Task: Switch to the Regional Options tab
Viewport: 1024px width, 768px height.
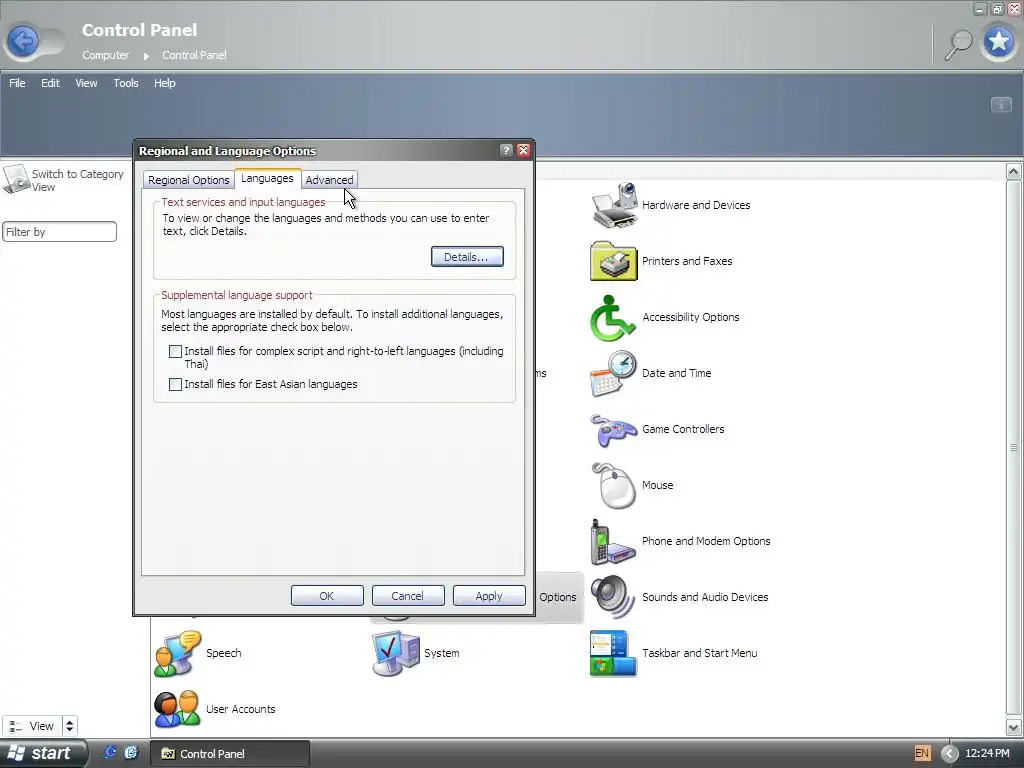Action: pos(188,180)
